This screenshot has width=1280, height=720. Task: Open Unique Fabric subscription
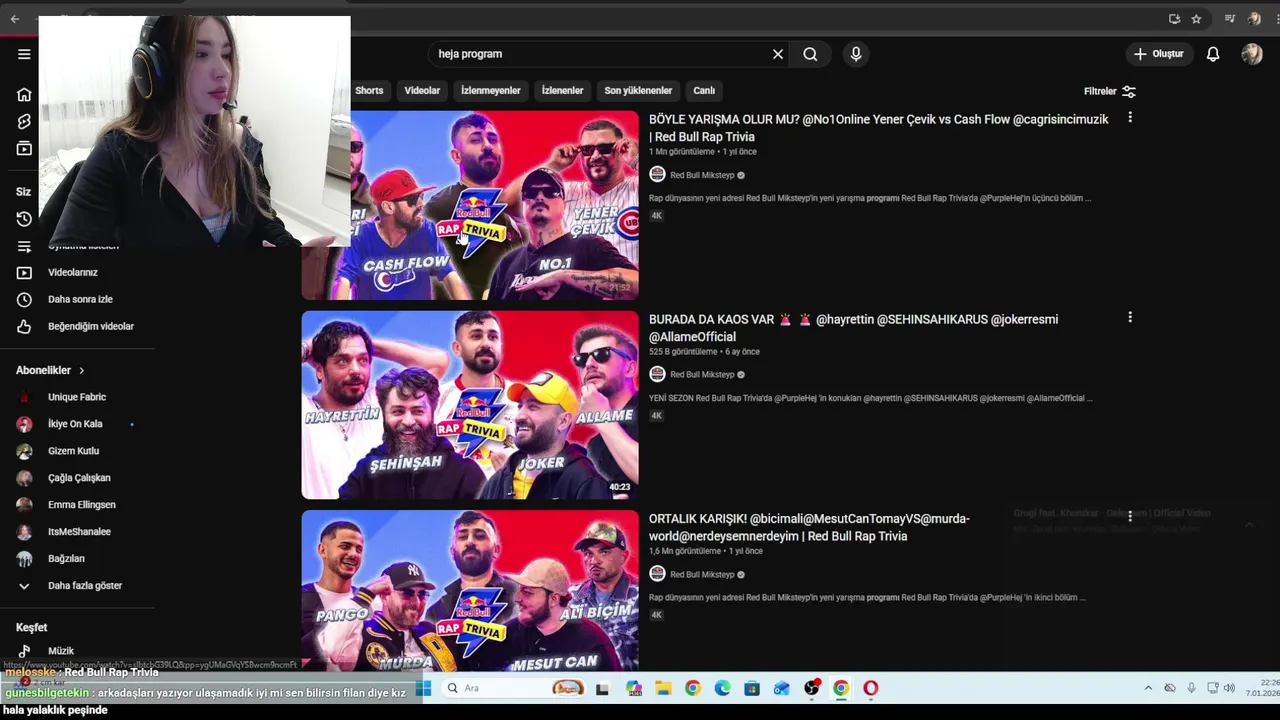78,397
